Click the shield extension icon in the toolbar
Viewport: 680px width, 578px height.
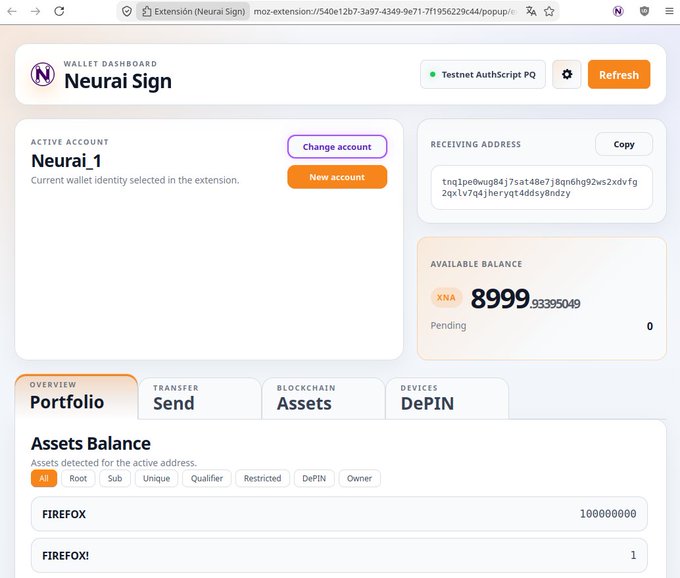pyautogui.click(x=644, y=11)
